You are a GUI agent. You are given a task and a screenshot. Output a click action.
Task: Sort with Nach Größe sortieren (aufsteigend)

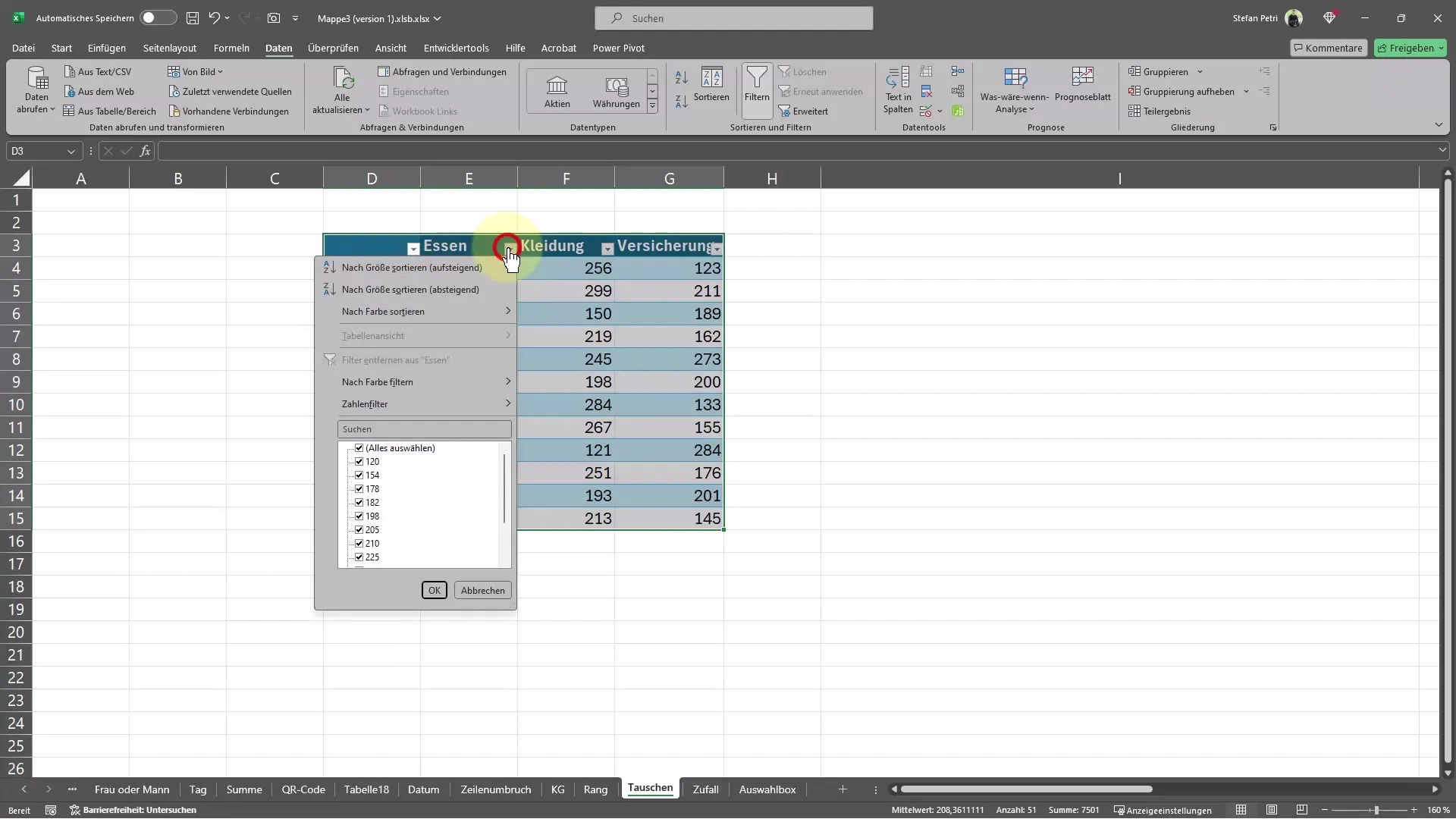pos(411,268)
